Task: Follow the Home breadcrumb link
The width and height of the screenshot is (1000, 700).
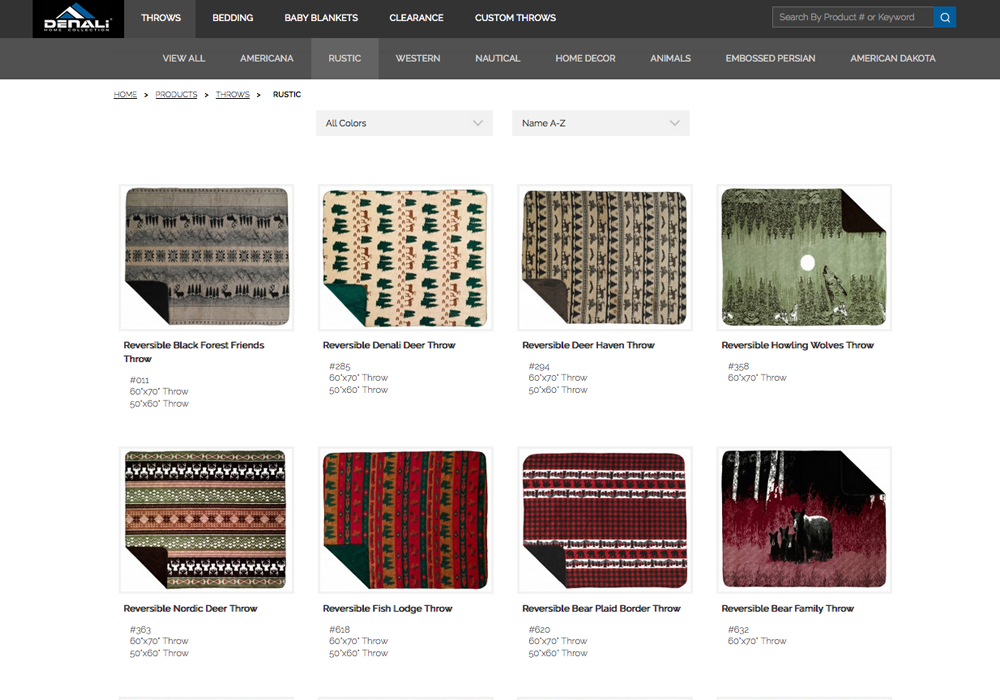Action: [x=125, y=94]
